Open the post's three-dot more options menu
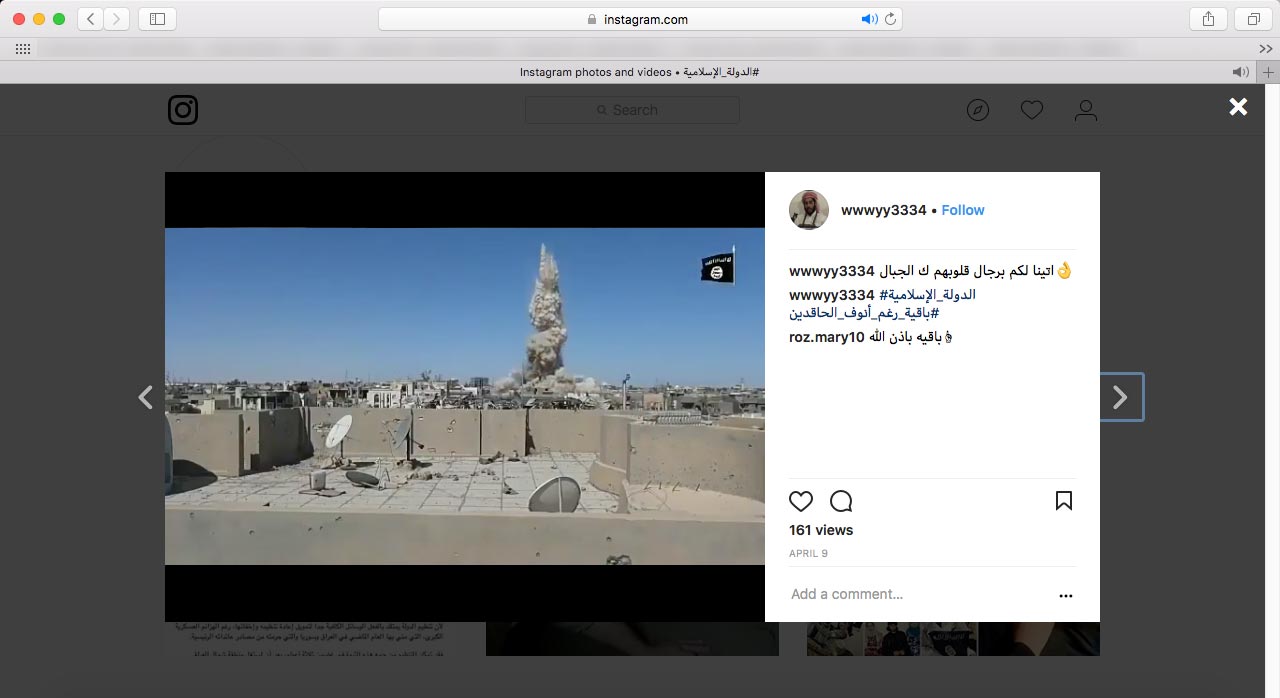The height and width of the screenshot is (698, 1280). 1066,595
